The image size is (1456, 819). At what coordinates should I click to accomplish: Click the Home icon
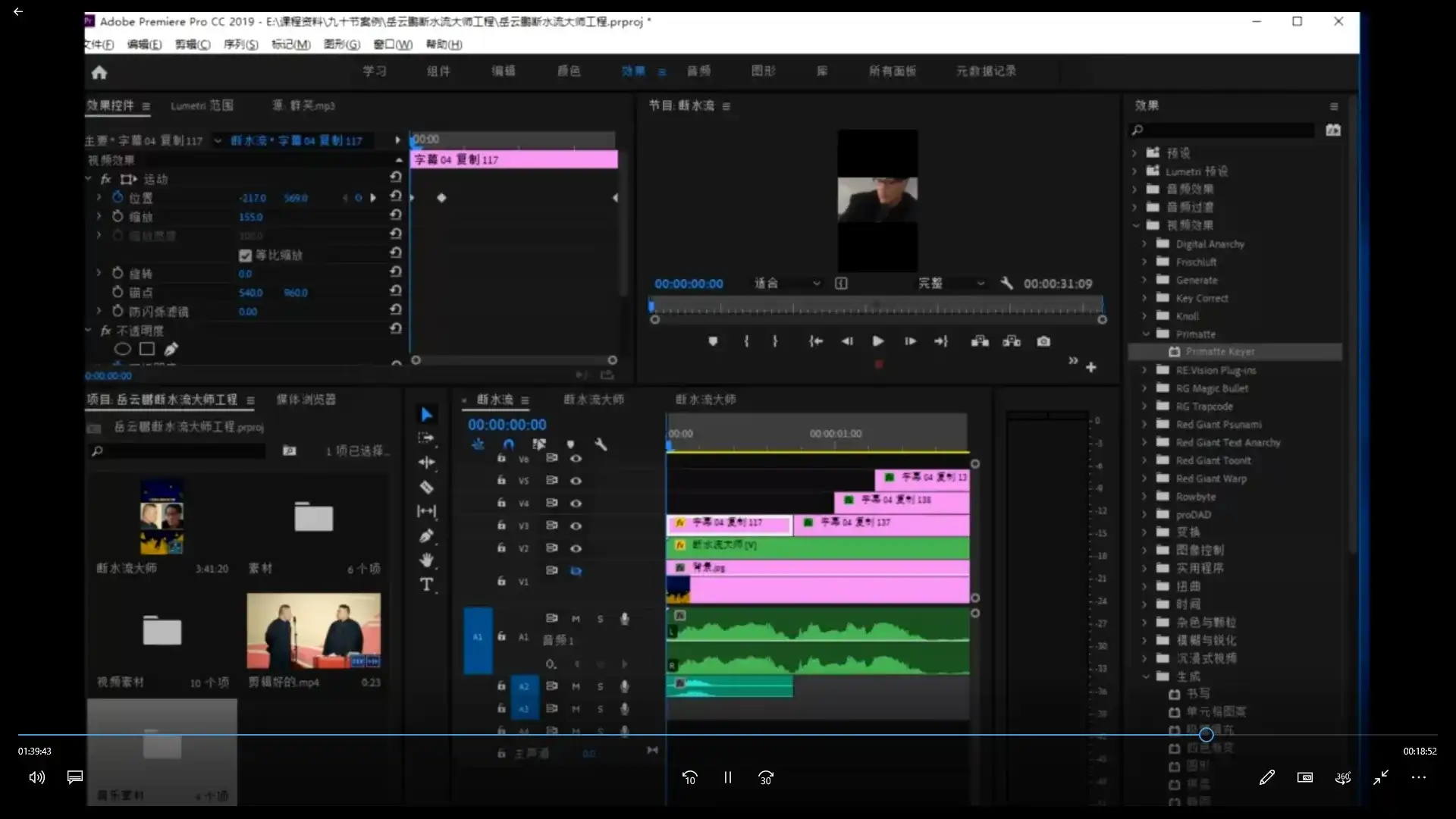coord(99,73)
